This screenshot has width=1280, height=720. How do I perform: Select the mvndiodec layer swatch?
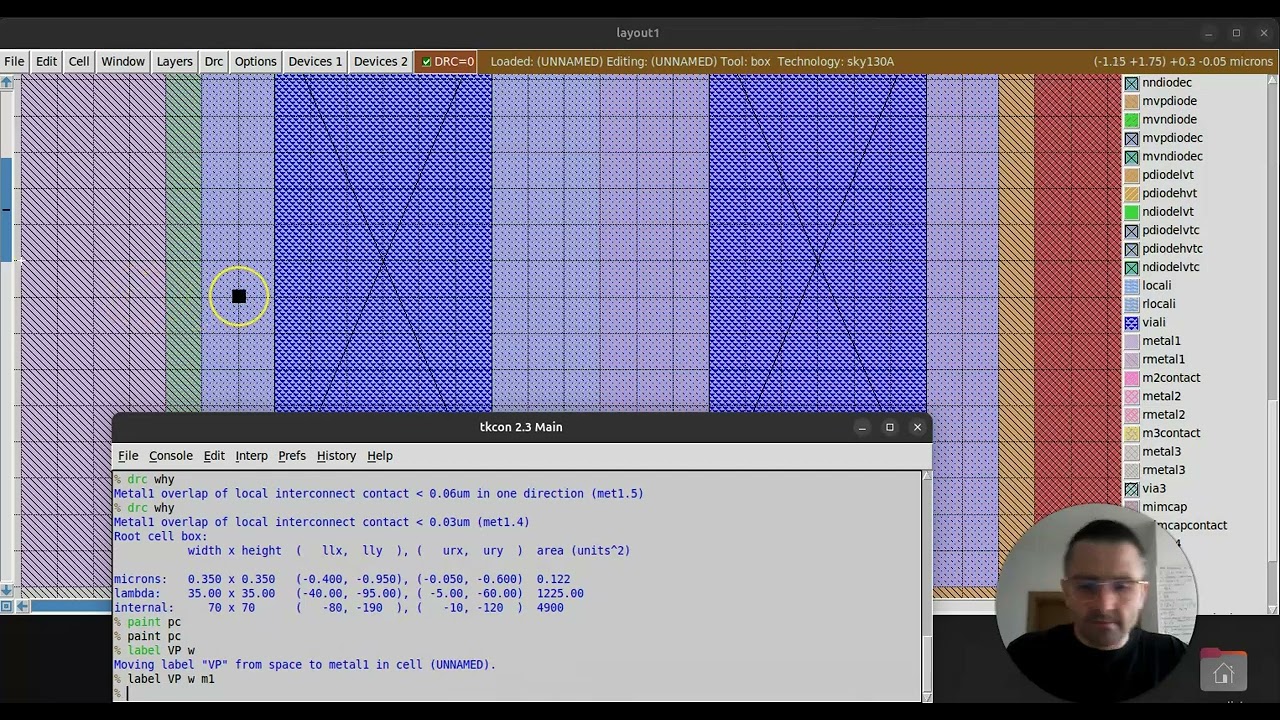(1132, 157)
